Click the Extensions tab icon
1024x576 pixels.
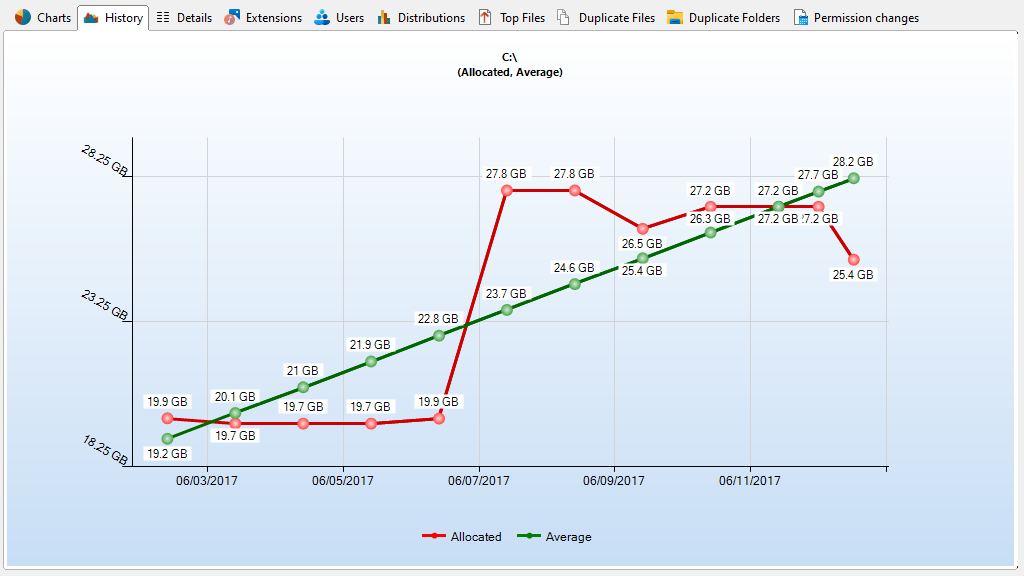click(232, 18)
